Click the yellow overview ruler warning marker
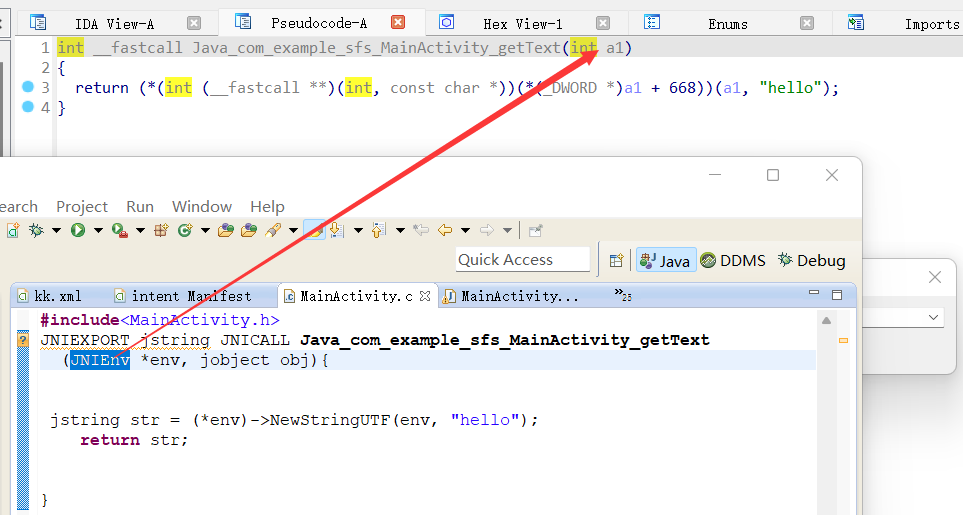The image size is (963, 515). (x=843, y=340)
